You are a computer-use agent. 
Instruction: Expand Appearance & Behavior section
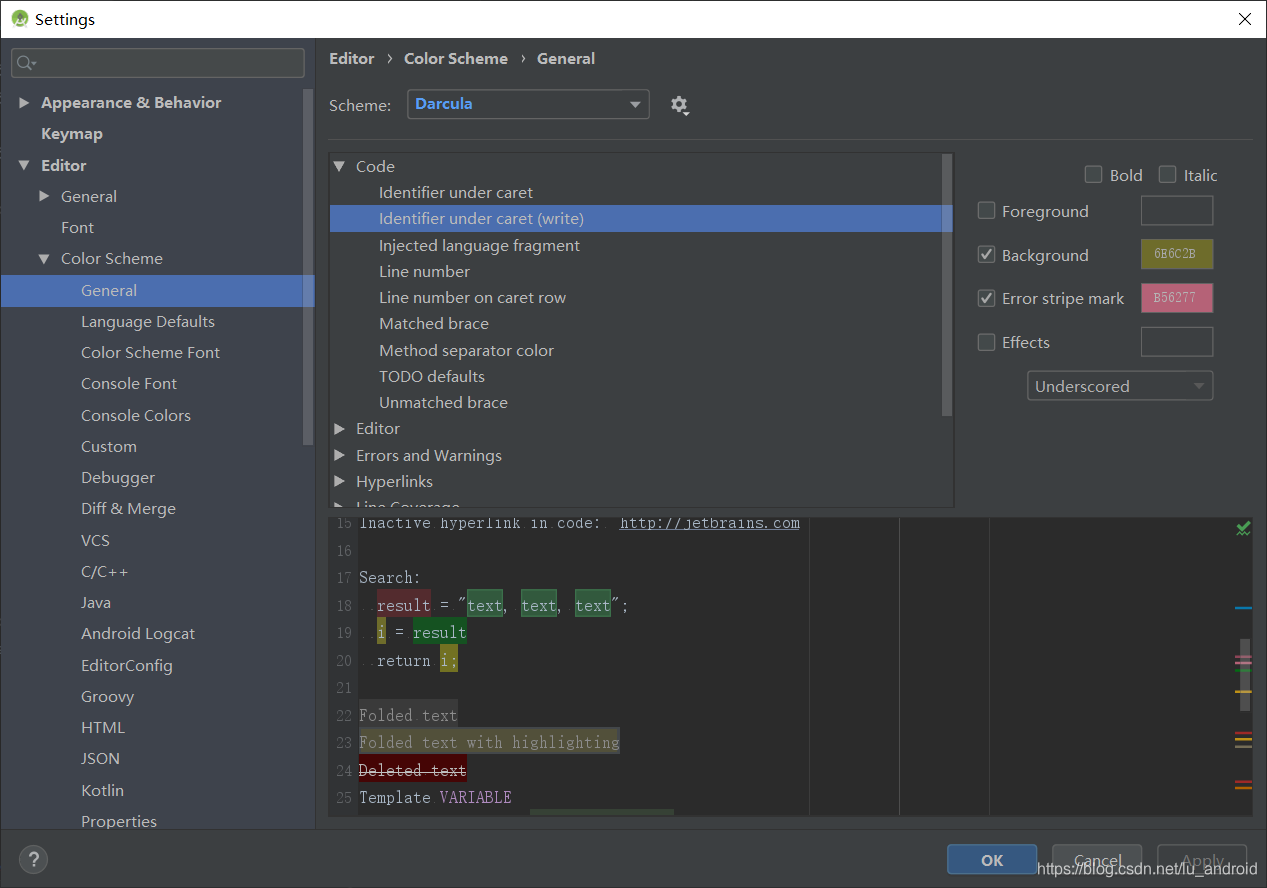[x=25, y=103]
